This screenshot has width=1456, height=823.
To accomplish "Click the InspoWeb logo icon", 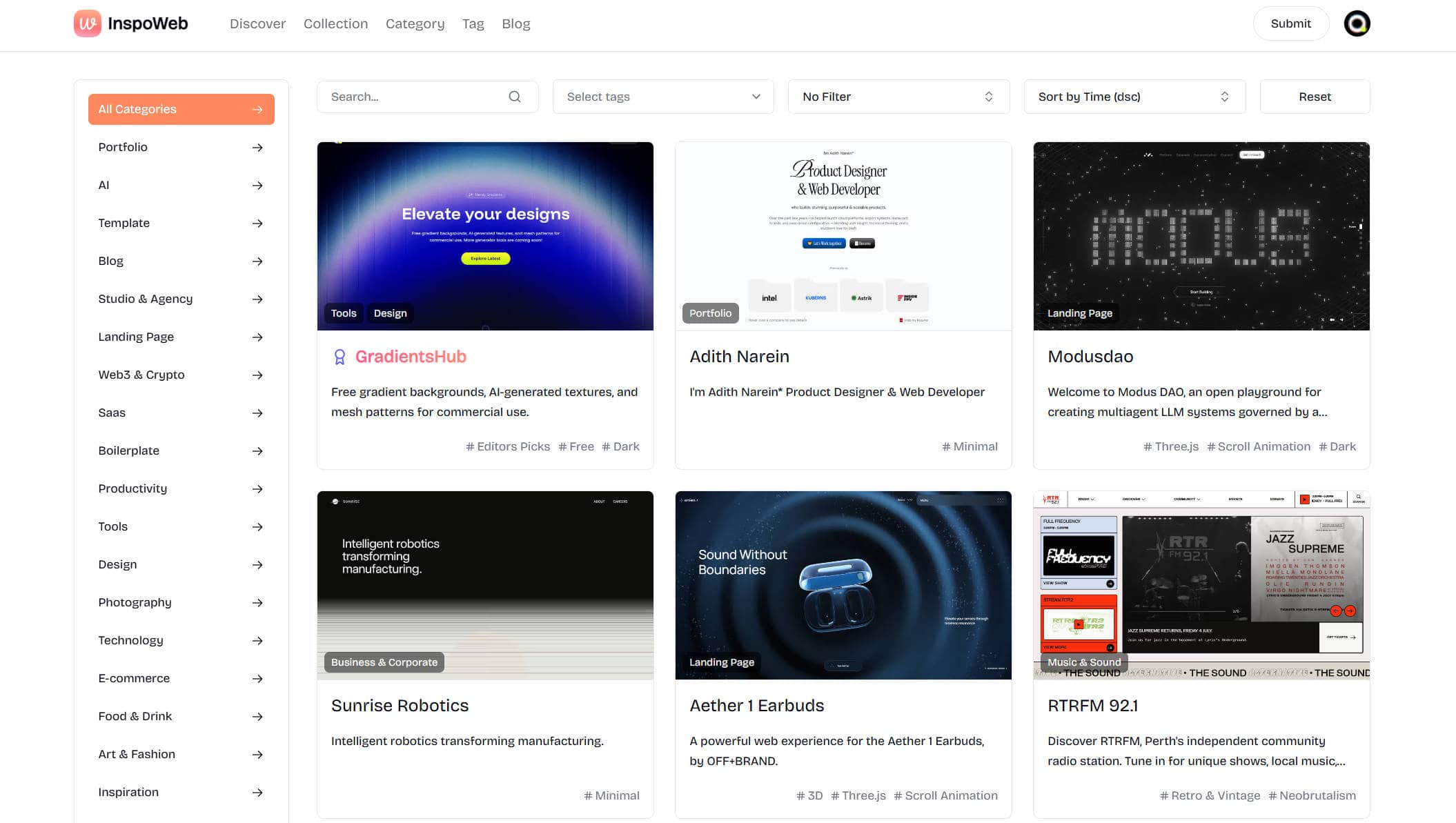I will coord(87,23).
